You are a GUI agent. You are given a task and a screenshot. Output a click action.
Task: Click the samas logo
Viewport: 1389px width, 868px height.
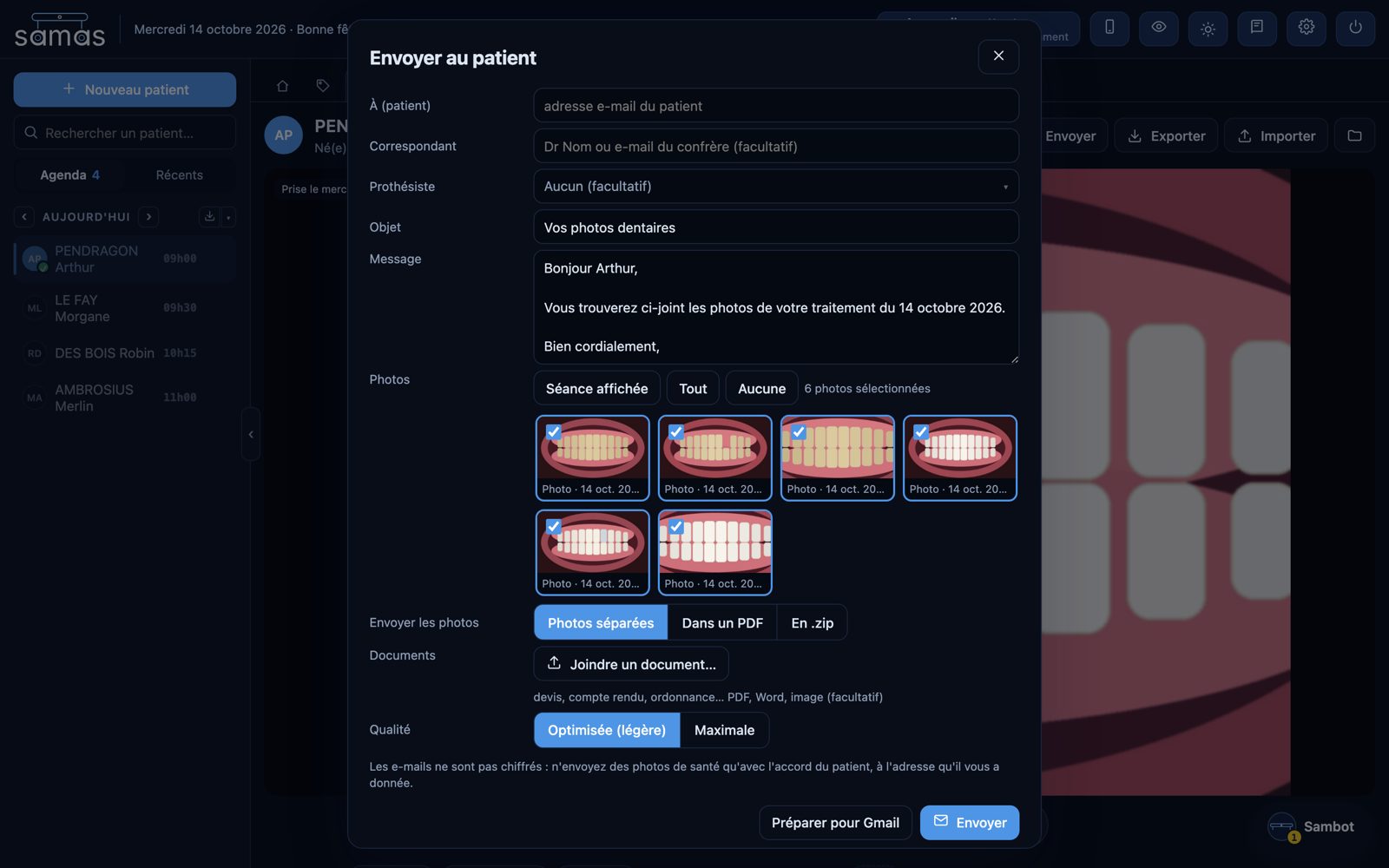click(60, 30)
